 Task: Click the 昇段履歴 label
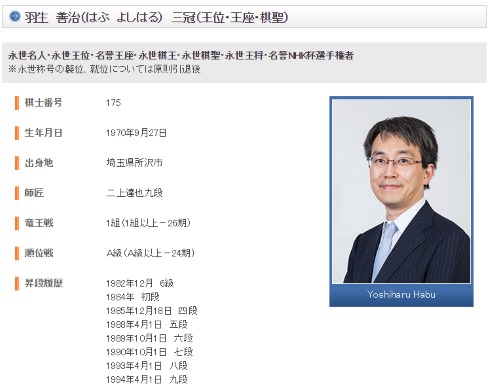[x=43, y=283]
